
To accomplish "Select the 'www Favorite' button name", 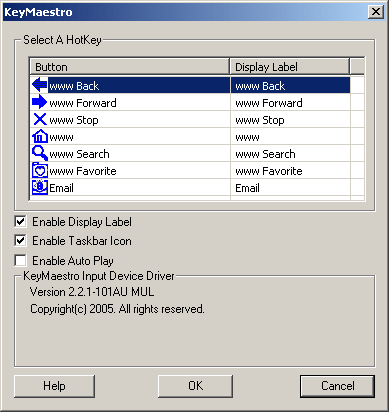I will coord(83,171).
